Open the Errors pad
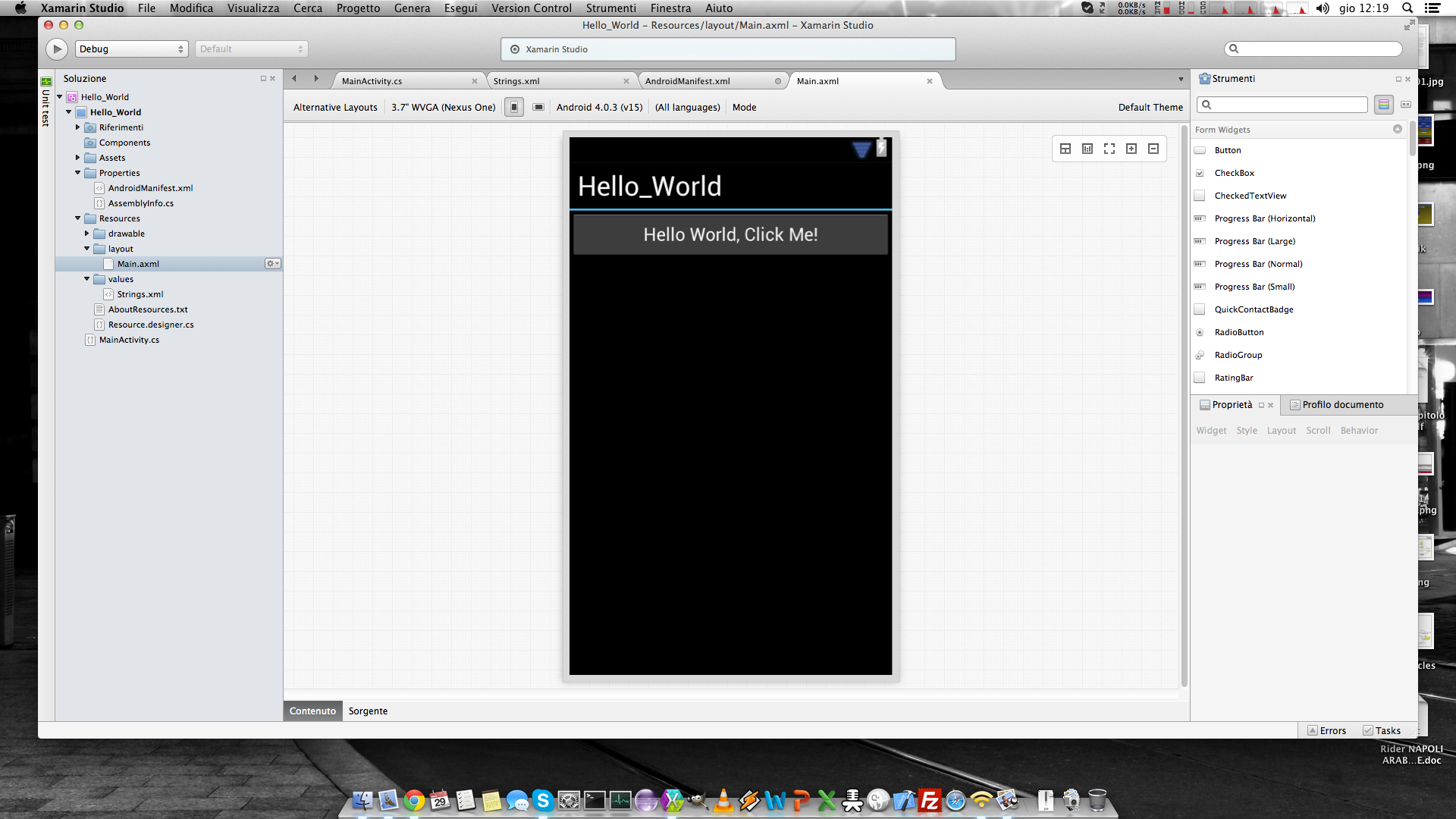 click(1327, 731)
